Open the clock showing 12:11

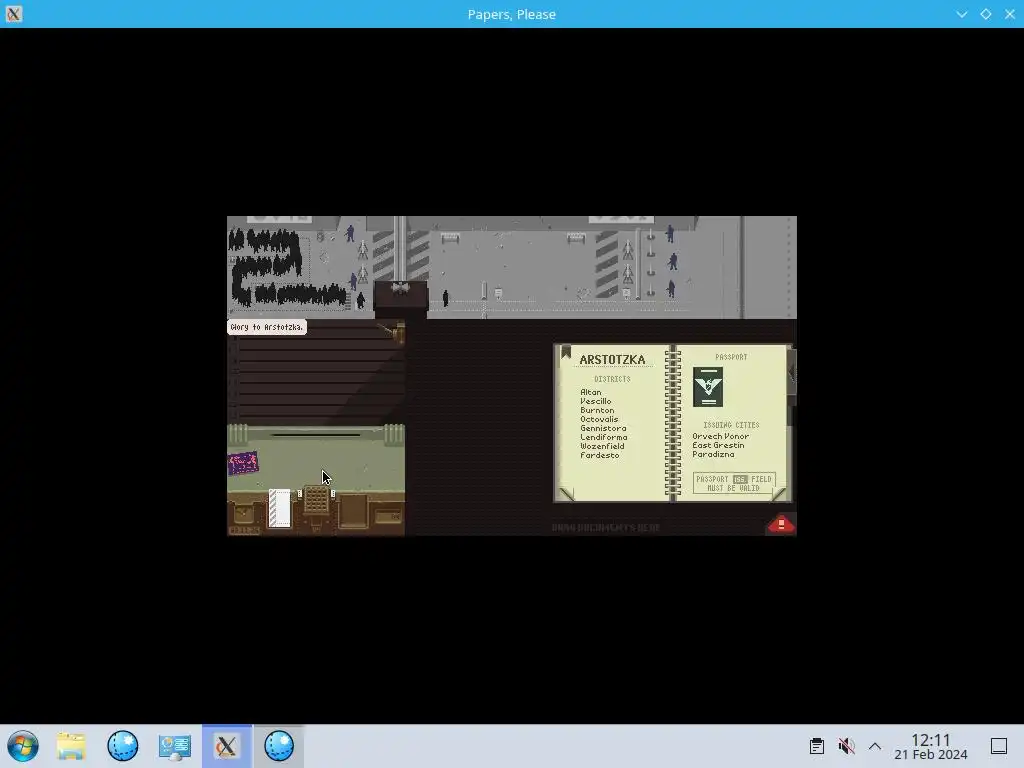click(x=931, y=746)
